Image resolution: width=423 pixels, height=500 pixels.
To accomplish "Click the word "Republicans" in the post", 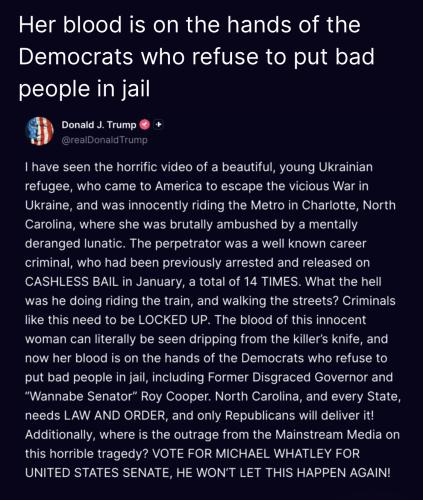I will [x=260, y=416].
